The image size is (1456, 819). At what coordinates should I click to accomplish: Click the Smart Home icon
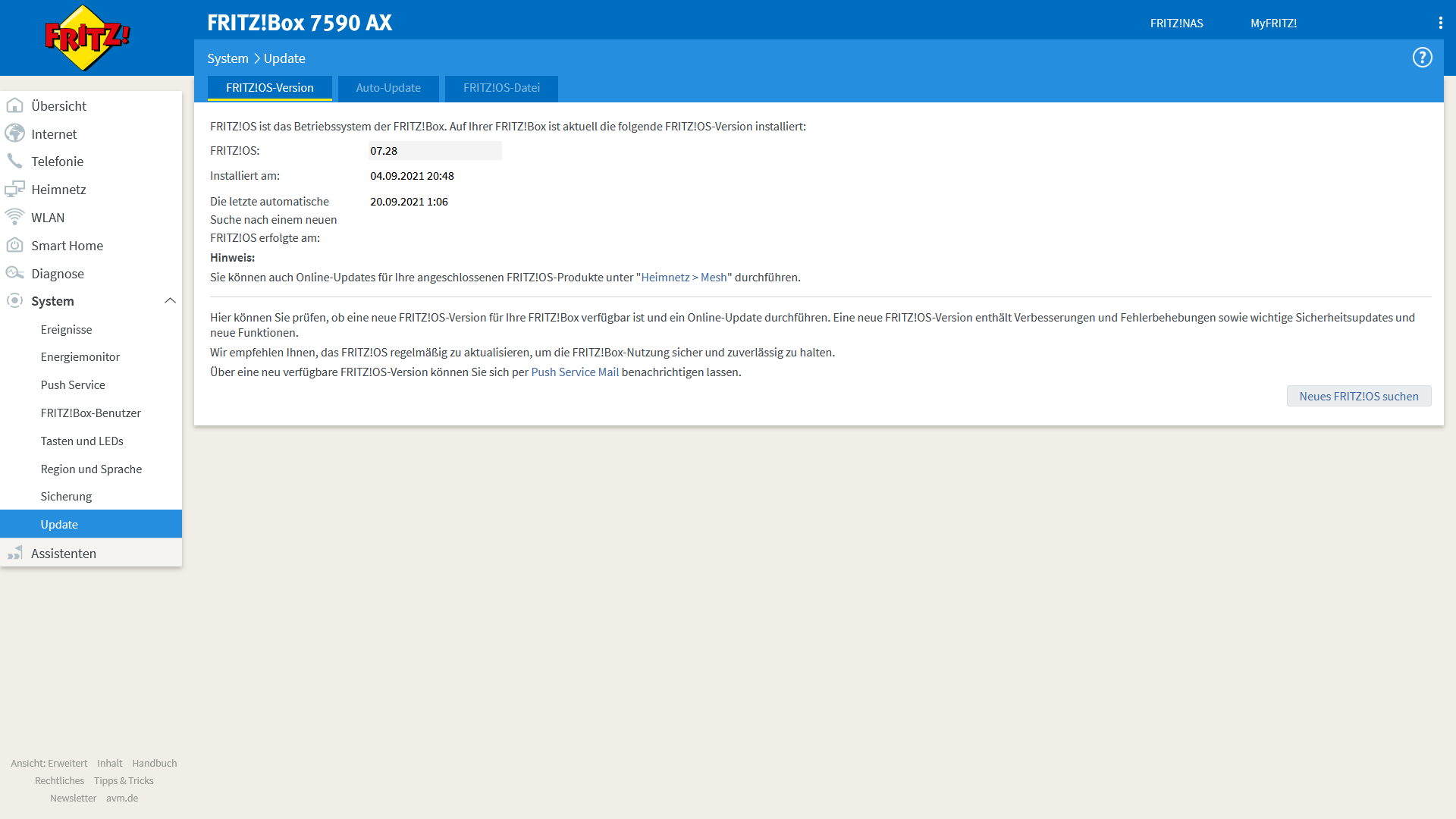(x=14, y=245)
